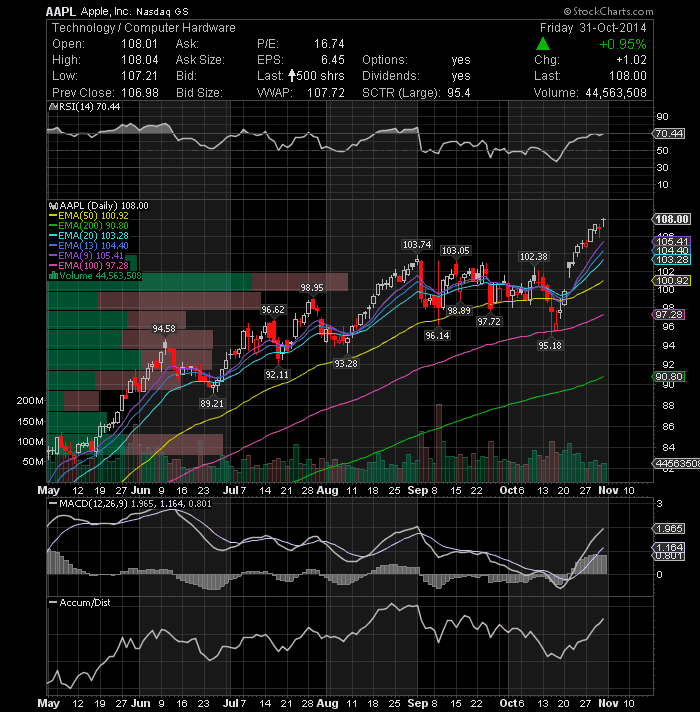Click the 108.00 last price axis tag
Image resolution: width=700 pixels, height=712 pixels.
(x=671, y=219)
